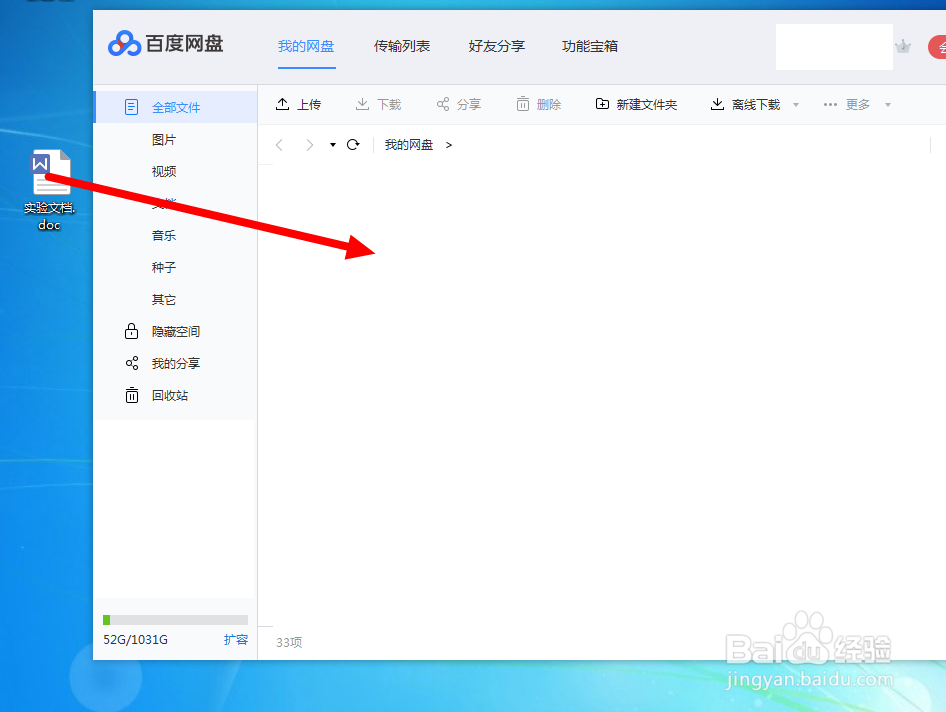This screenshot has width=946, height=712.
Task: Open the 音乐 category
Action: 164,236
